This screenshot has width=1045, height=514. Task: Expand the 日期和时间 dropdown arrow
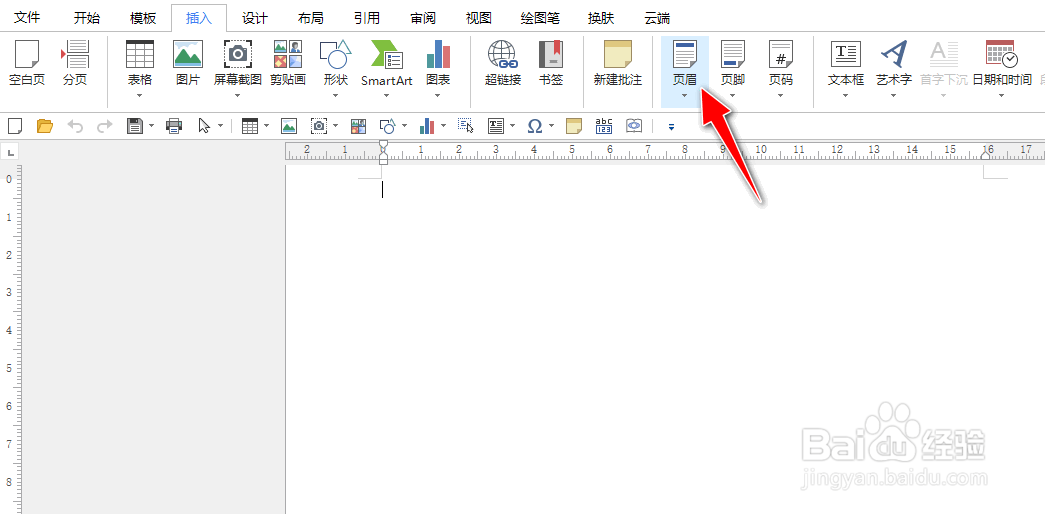pyautogui.click(x=1002, y=95)
